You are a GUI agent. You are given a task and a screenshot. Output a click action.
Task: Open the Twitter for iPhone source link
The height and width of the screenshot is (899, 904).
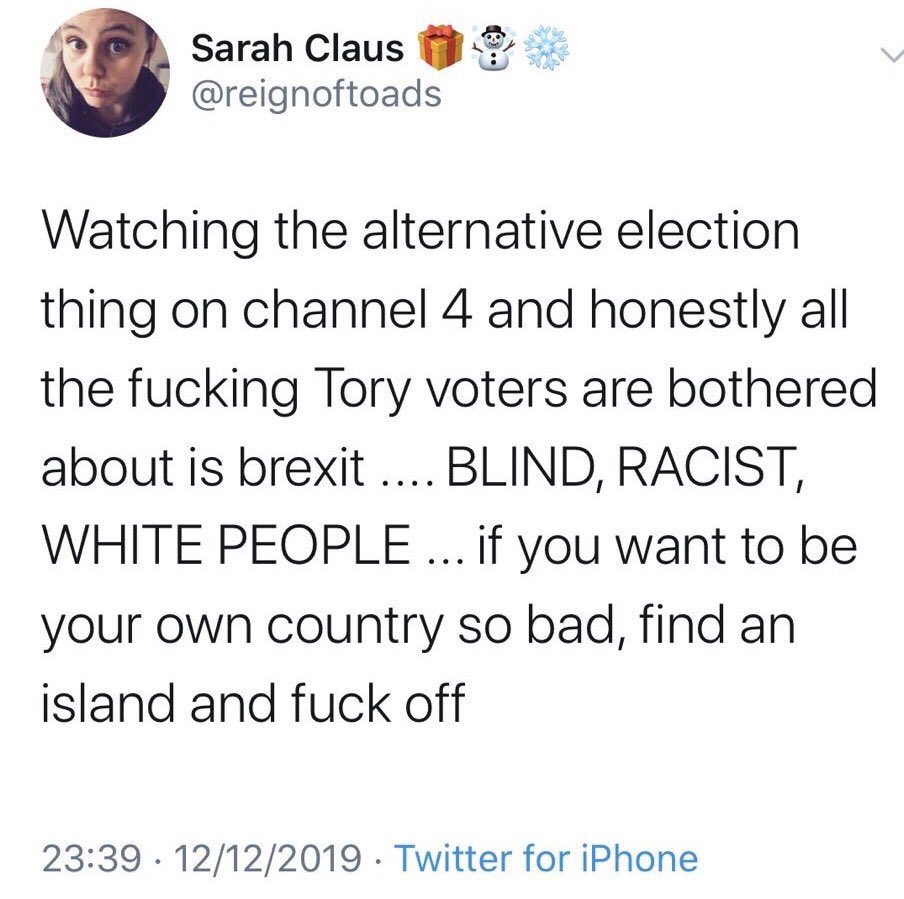tap(546, 858)
